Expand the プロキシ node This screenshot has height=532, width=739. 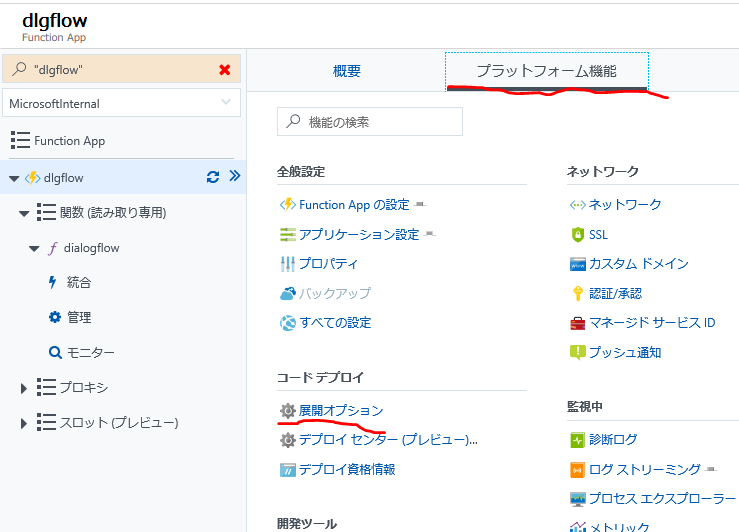[24, 388]
